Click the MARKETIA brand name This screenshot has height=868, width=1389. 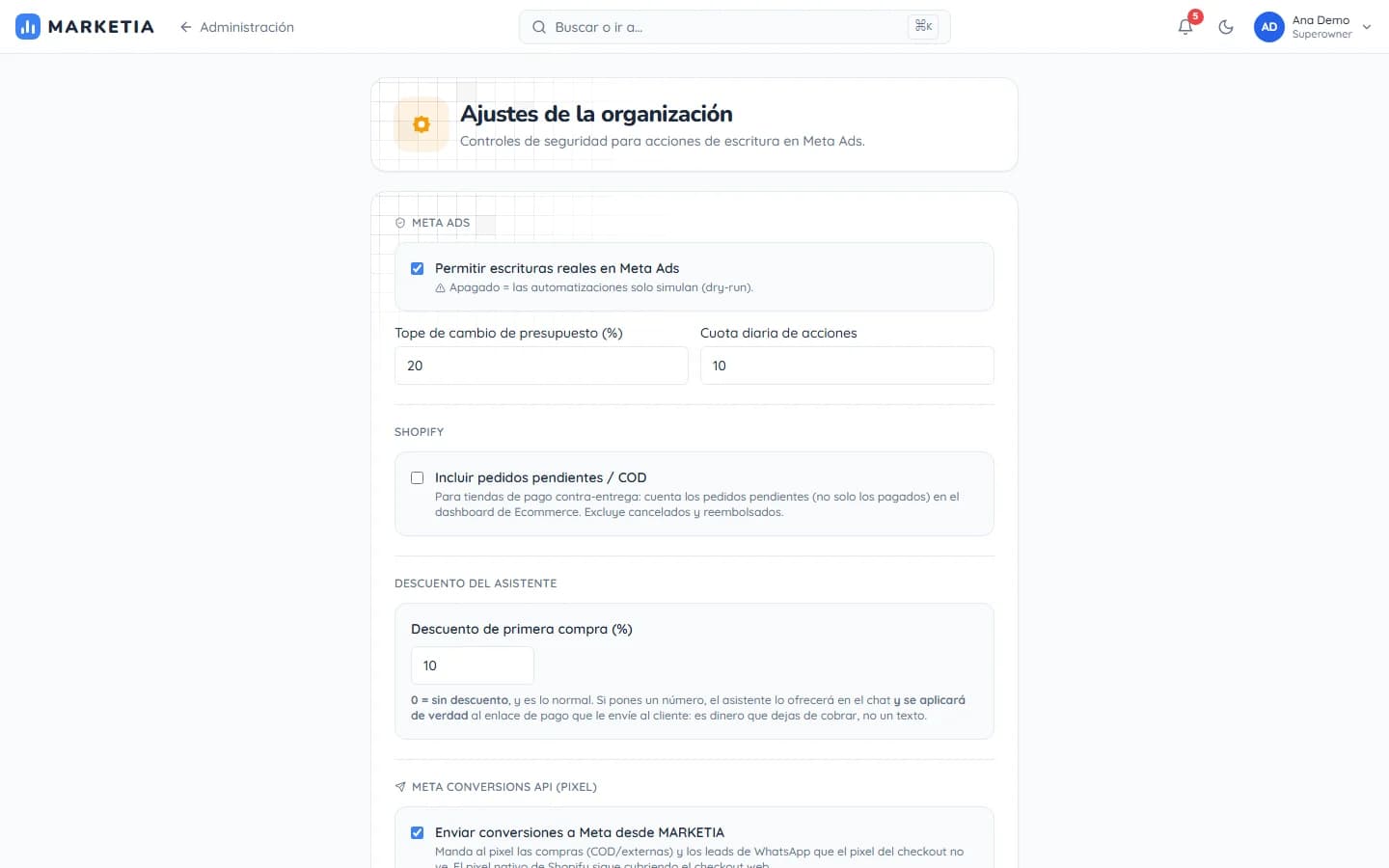101,27
